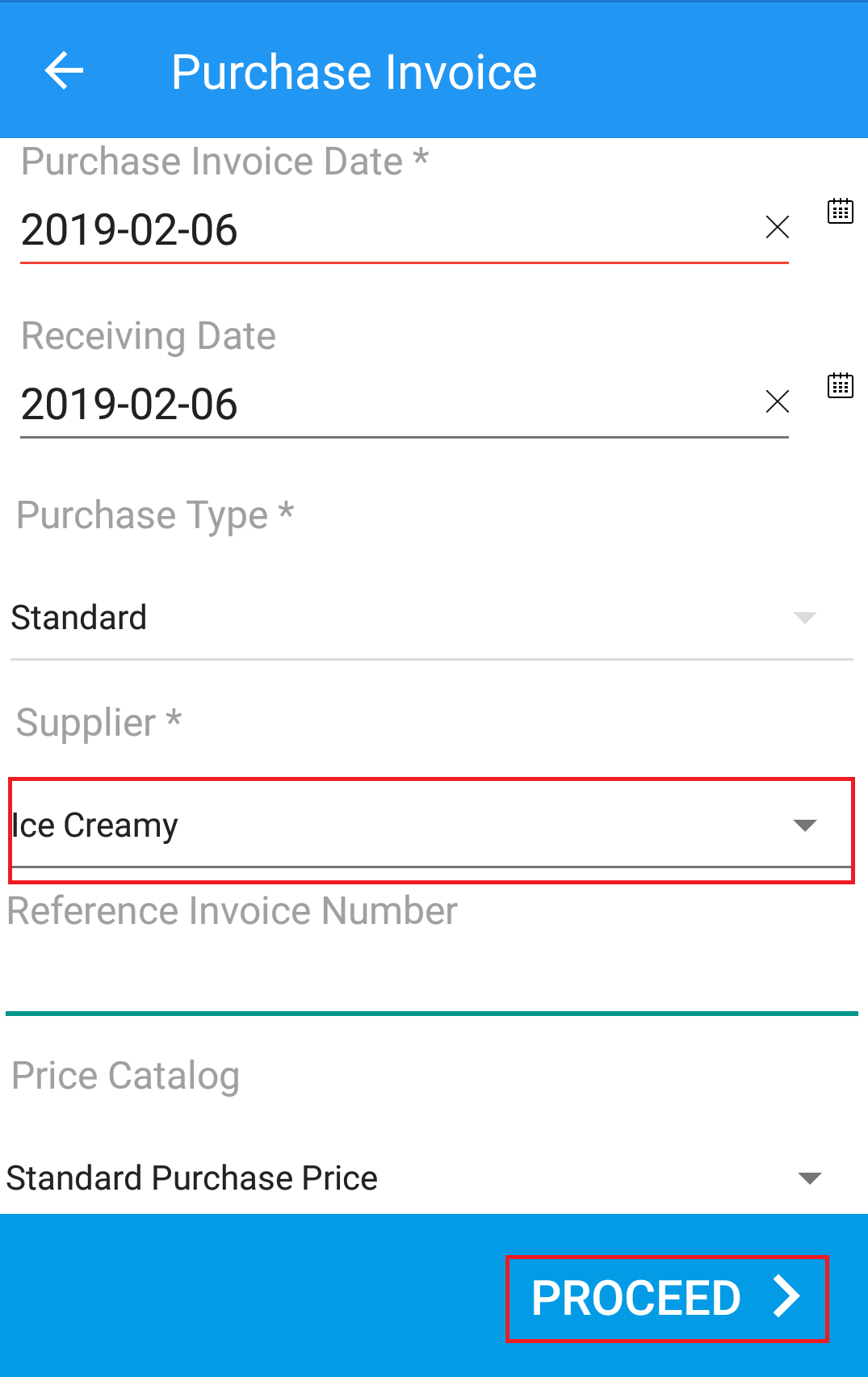Focus the Receiving Date text field
This screenshot has width=868, height=1377.
click(x=404, y=405)
